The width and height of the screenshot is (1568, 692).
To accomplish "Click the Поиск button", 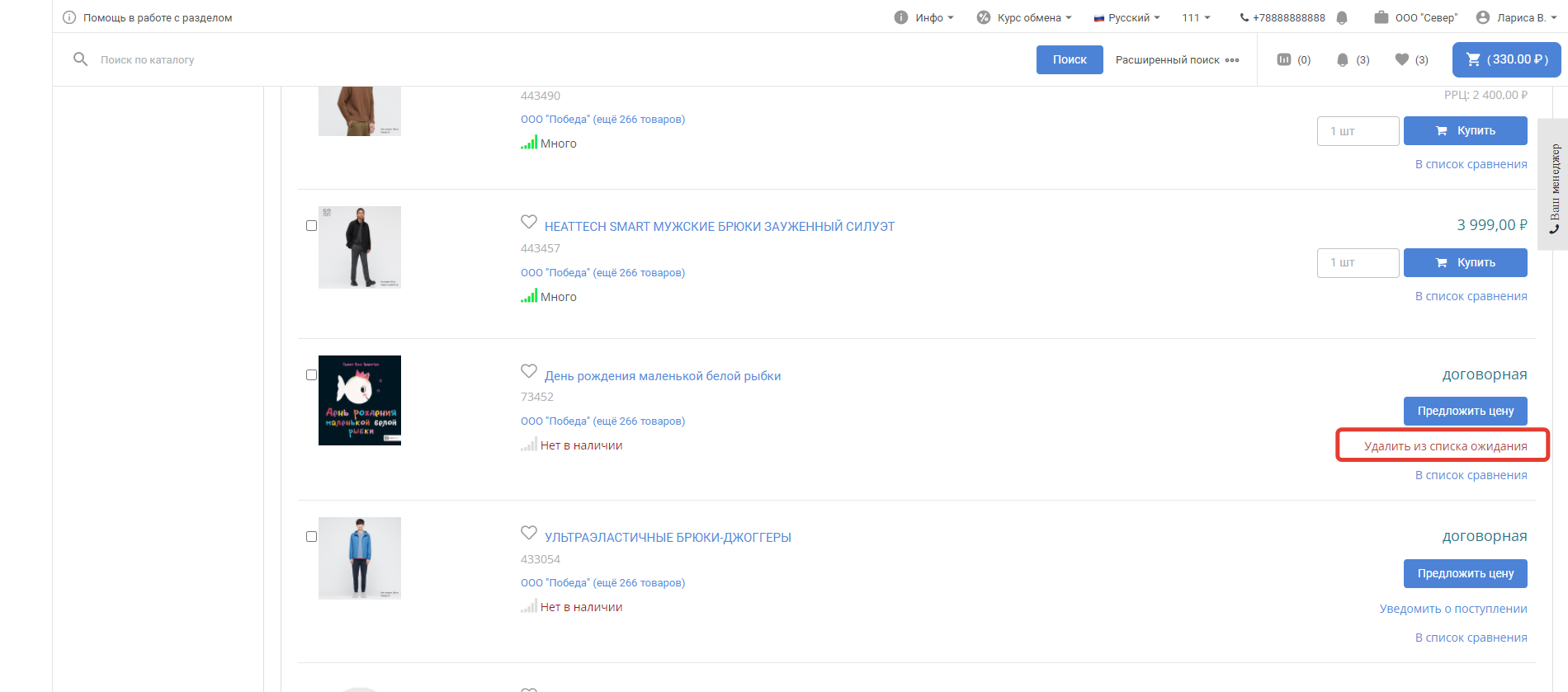I will 1070,59.
